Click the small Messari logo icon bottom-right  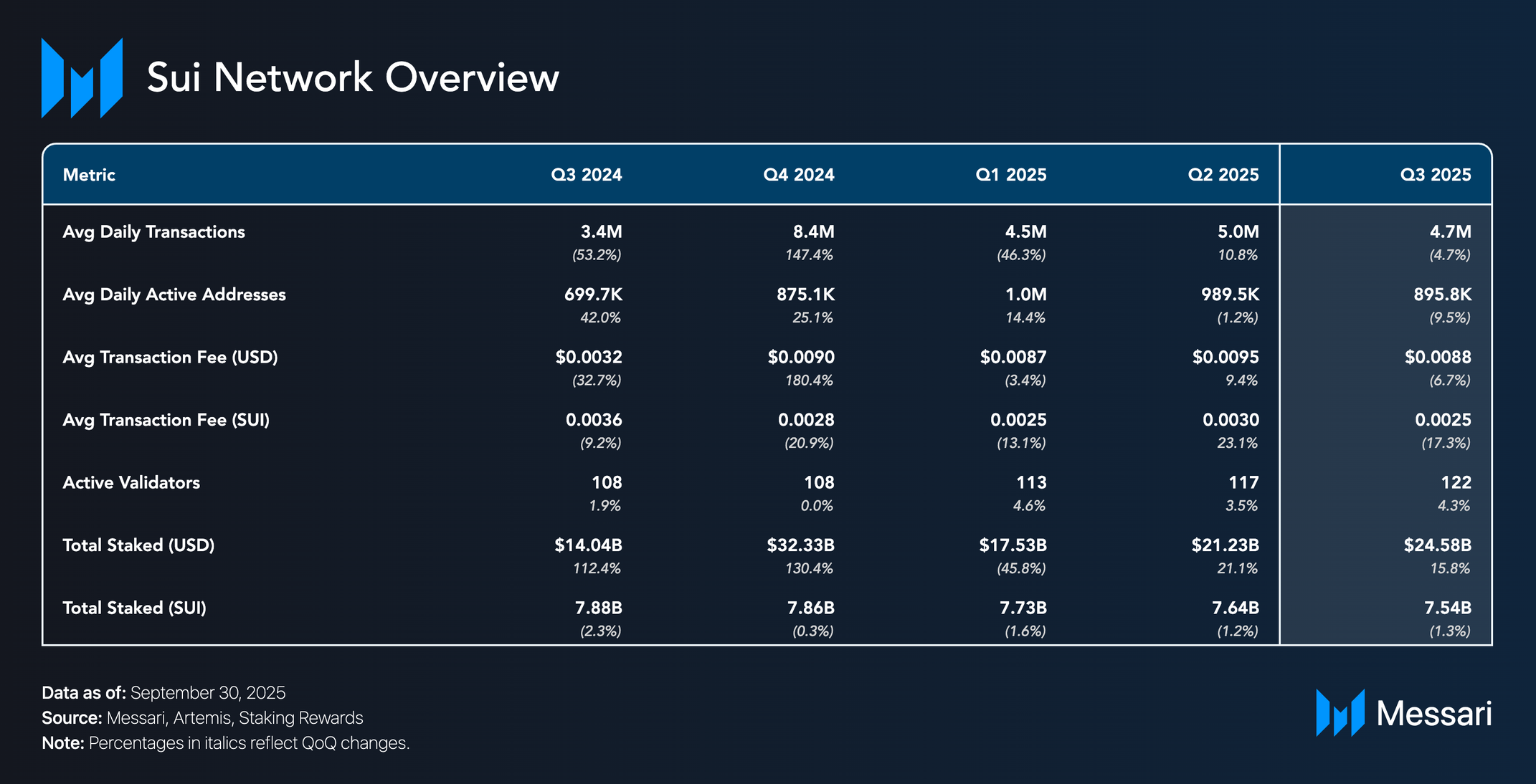tap(1340, 712)
